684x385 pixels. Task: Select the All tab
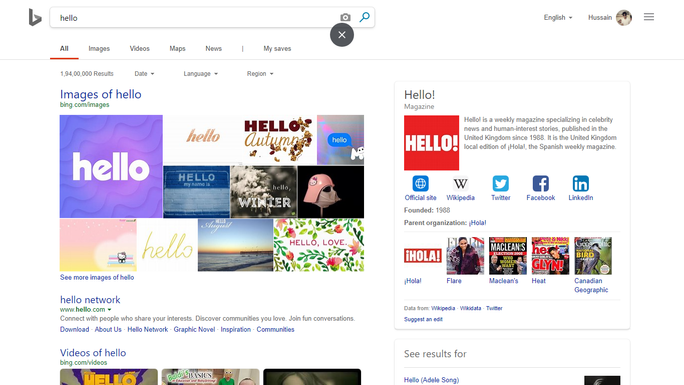[x=64, y=48]
